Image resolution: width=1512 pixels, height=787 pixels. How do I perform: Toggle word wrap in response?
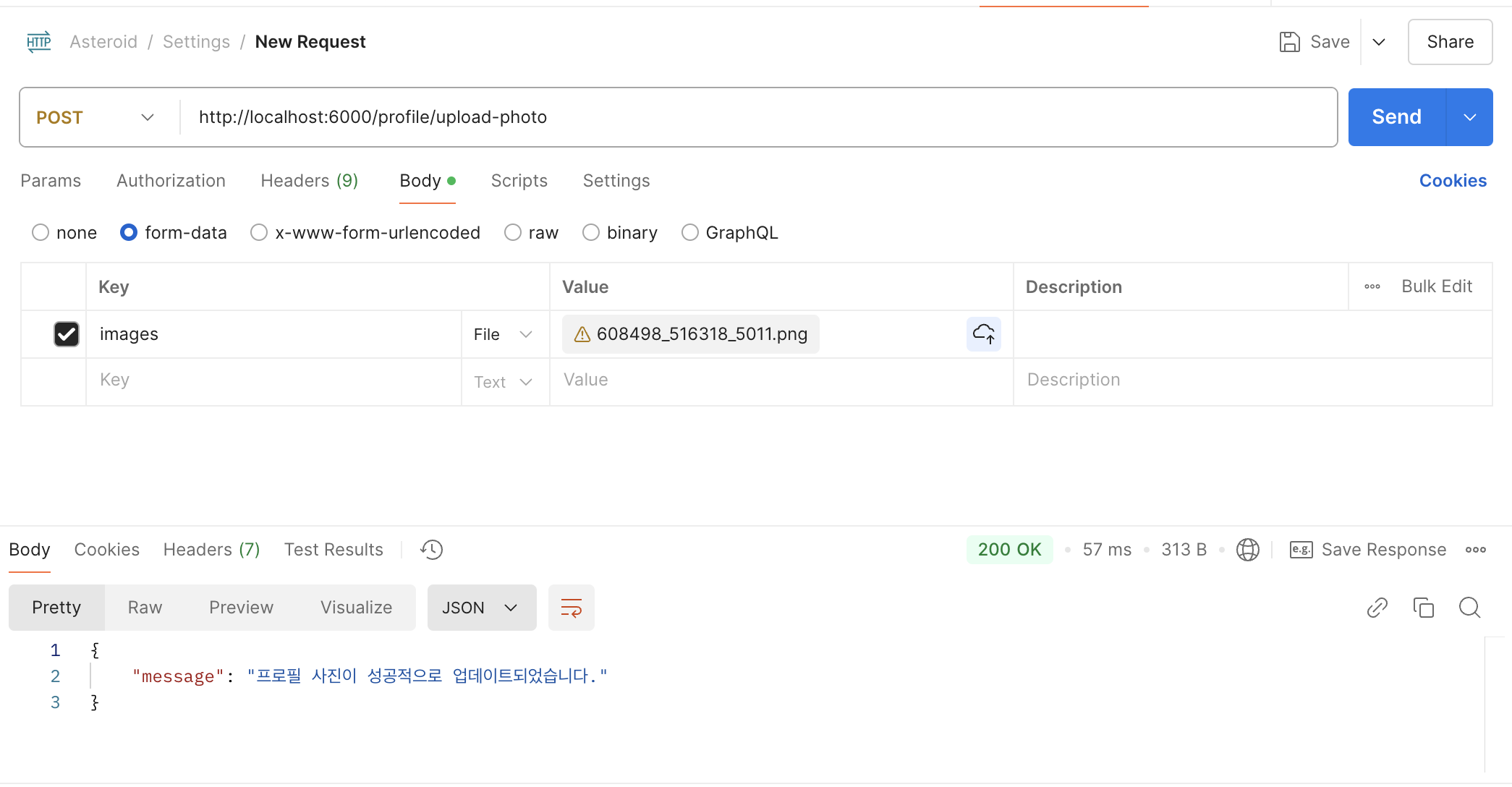[571, 608]
